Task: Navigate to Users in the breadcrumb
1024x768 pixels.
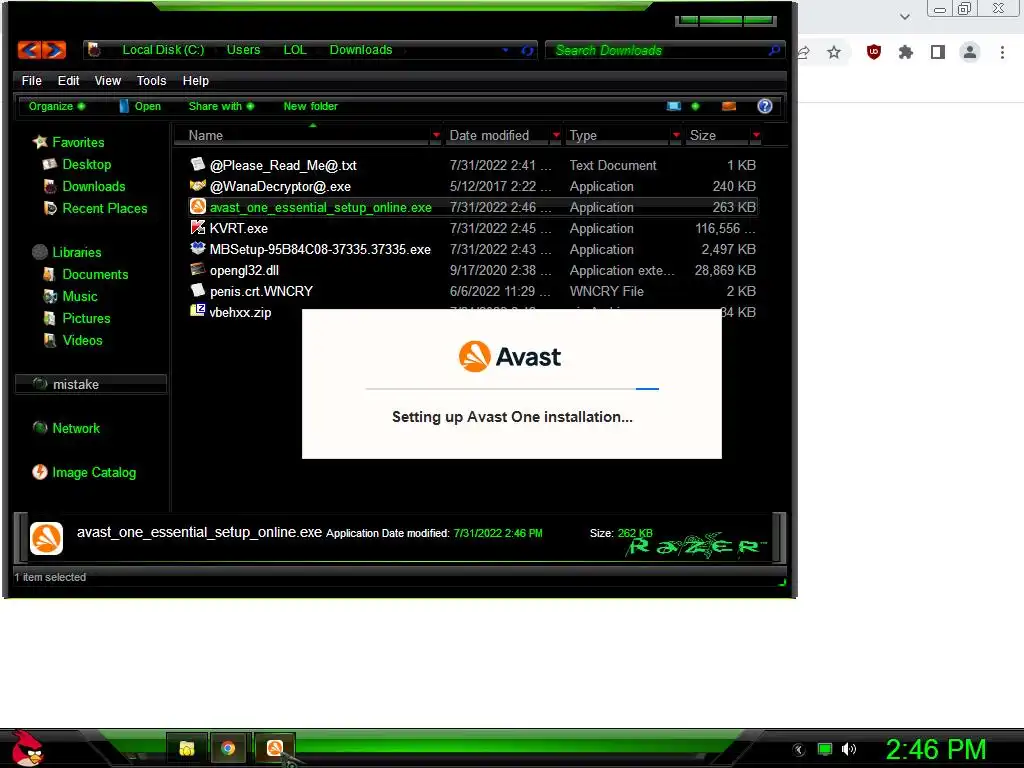Action: (x=244, y=50)
